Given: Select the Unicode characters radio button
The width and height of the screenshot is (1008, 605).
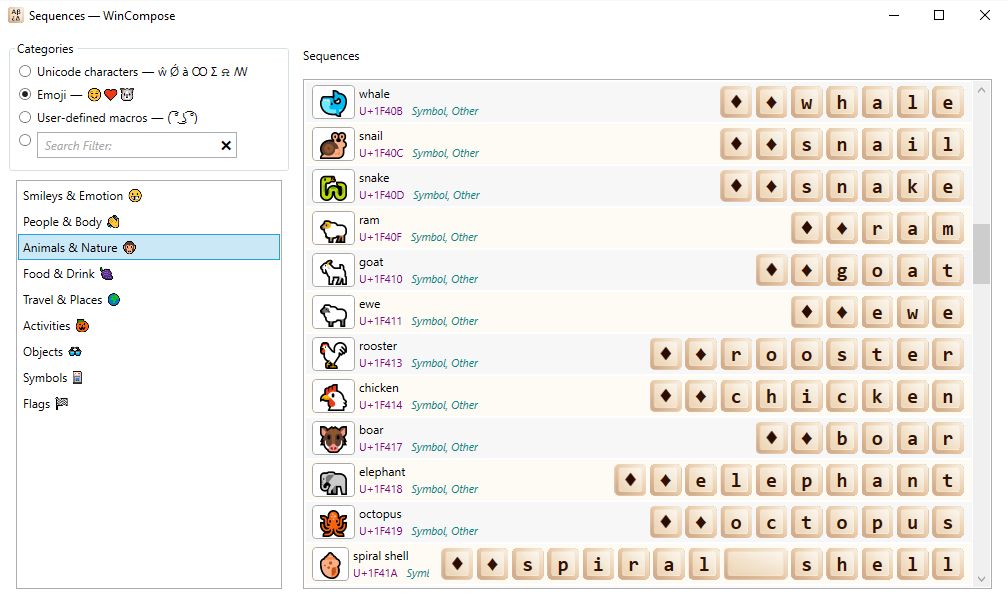Looking at the screenshot, I should click(x=25, y=72).
